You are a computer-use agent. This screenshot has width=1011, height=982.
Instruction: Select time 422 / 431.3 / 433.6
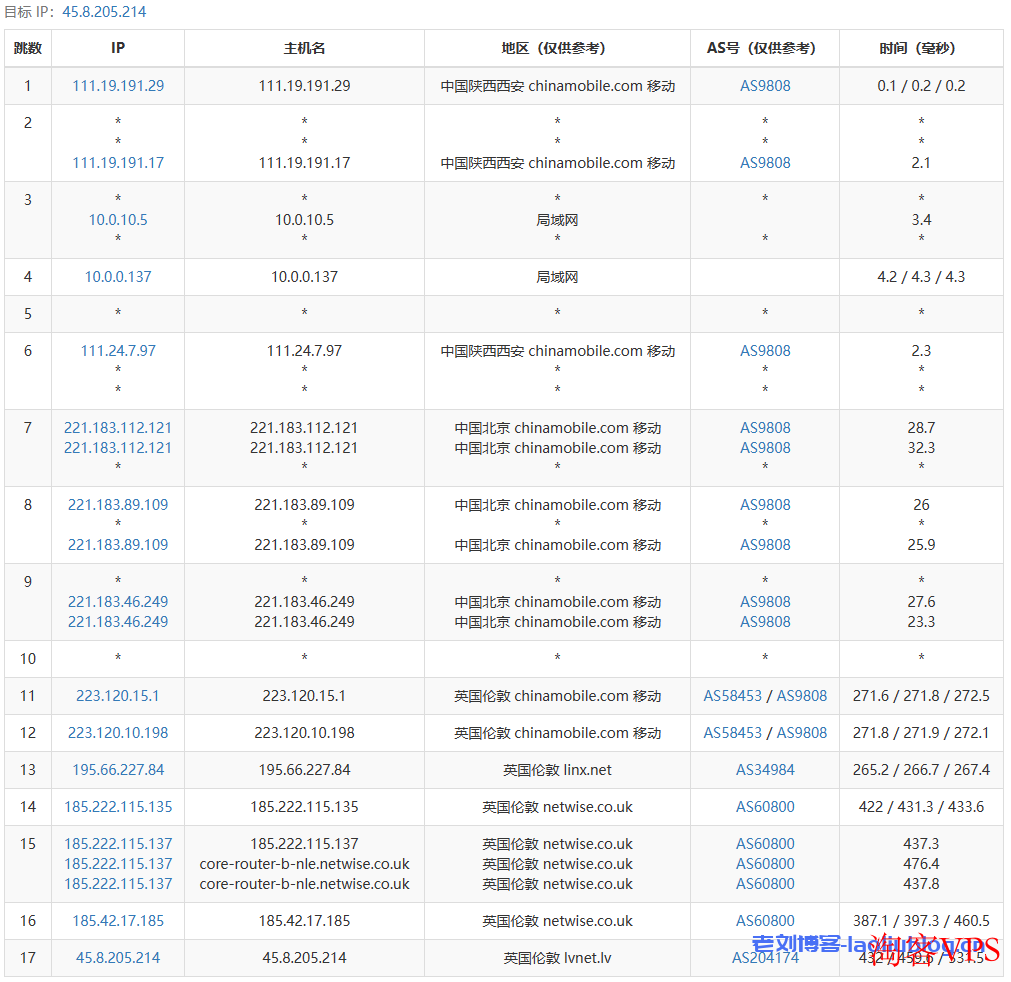coord(921,807)
